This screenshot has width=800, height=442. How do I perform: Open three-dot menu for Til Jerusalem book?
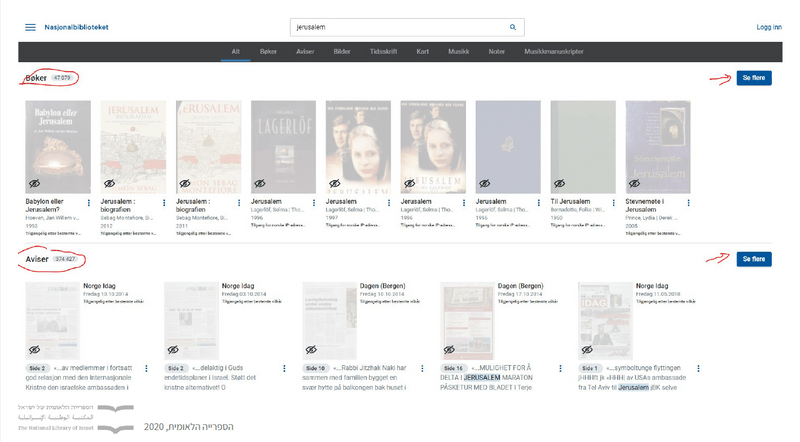pos(616,203)
